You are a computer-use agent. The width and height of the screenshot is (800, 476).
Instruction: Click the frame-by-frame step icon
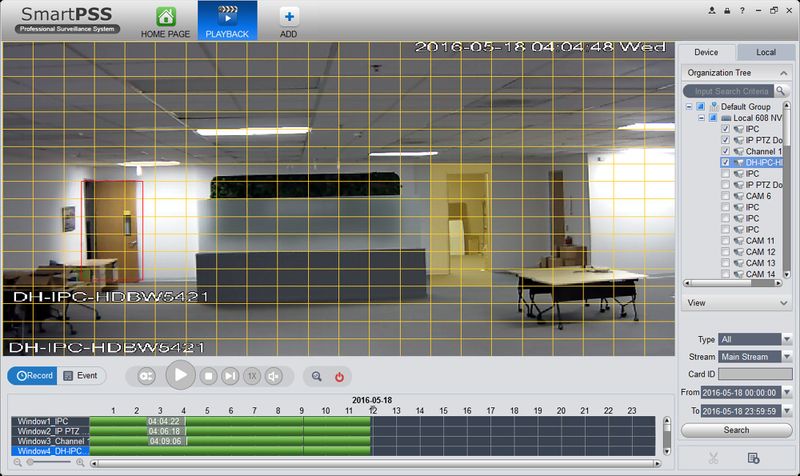tap(231, 376)
